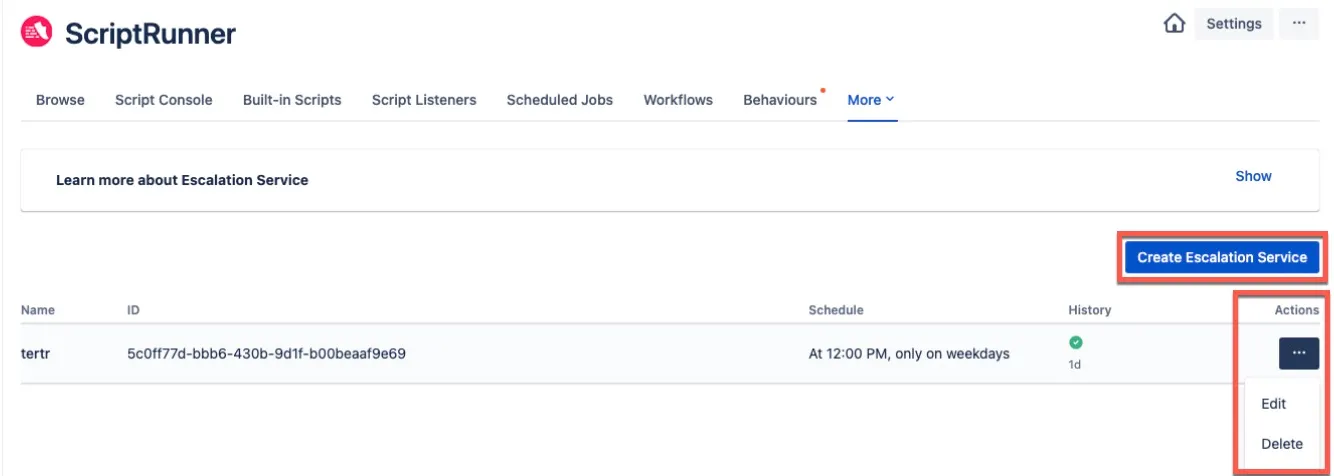Select ID 5c0ff77d-bbb6-430b-9d1f-b00beaaf9e69
The image size is (1334, 476).
[266, 353]
